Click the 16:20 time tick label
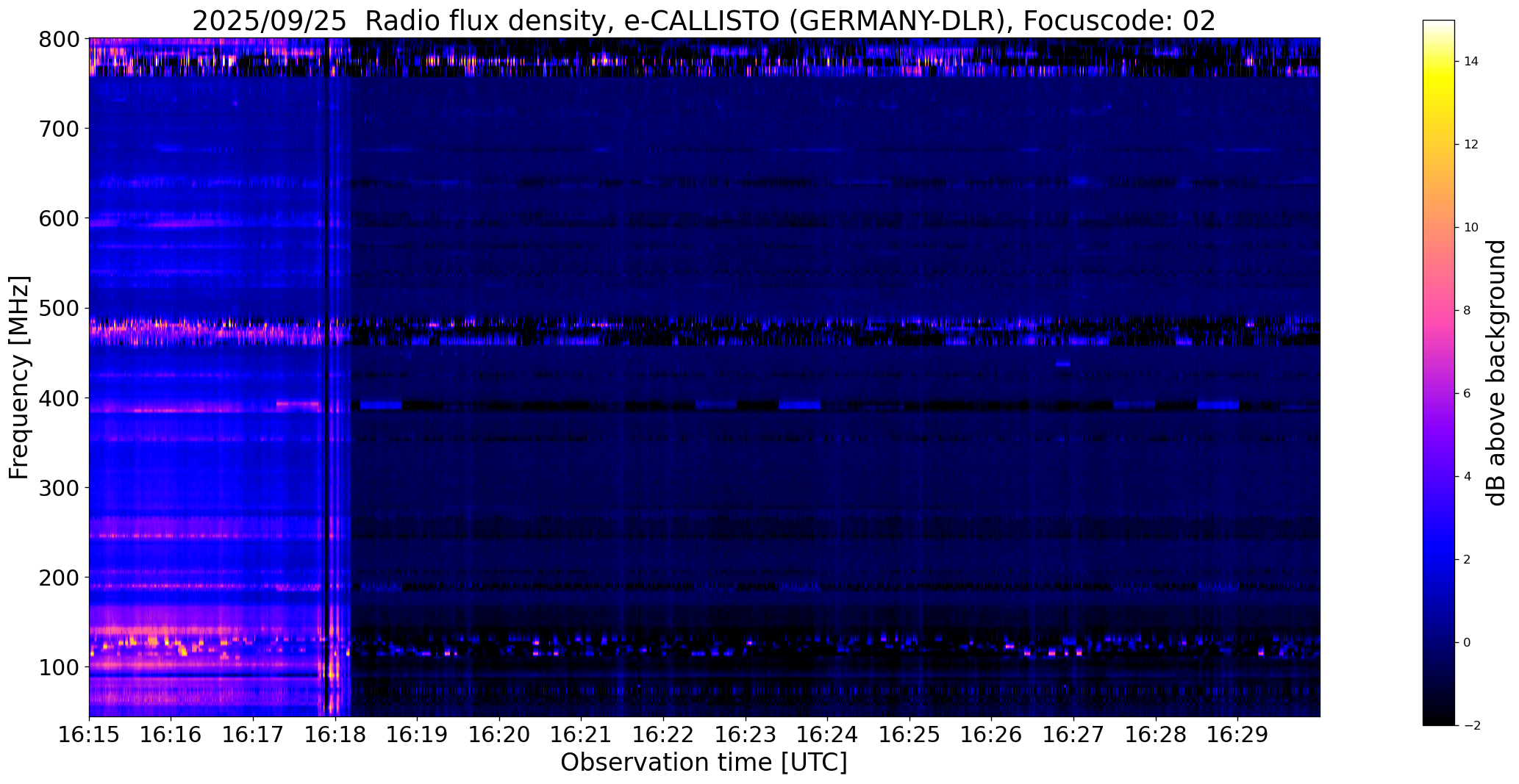Screen dimensions: 1519x784 (499, 734)
